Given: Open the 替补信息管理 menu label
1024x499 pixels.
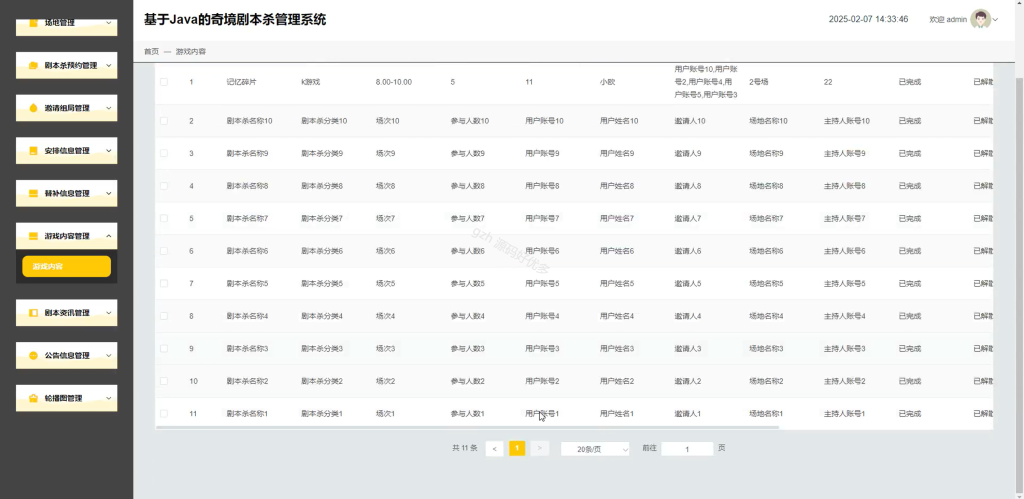Looking at the screenshot, I should click(x=67, y=193).
